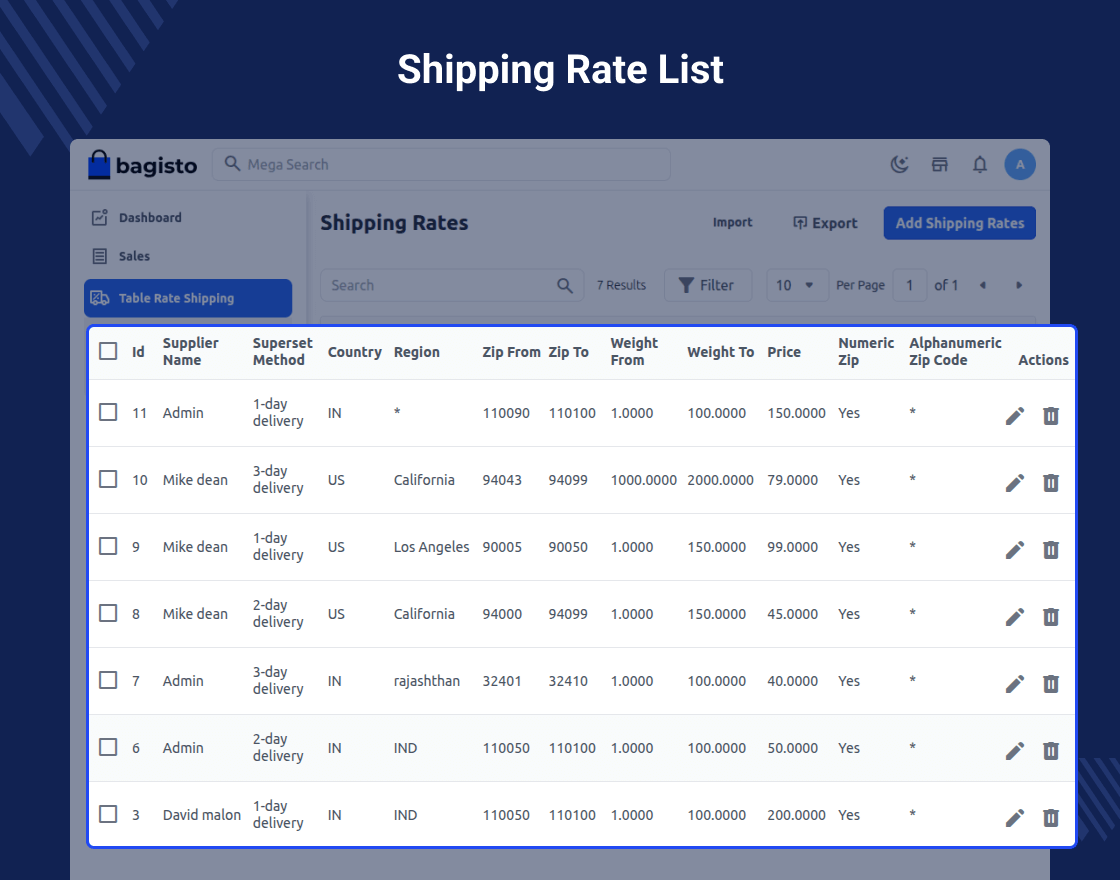The width and height of the screenshot is (1120, 880).
Task: Delete shipping rate Id 8
Action: click(x=1051, y=617)
